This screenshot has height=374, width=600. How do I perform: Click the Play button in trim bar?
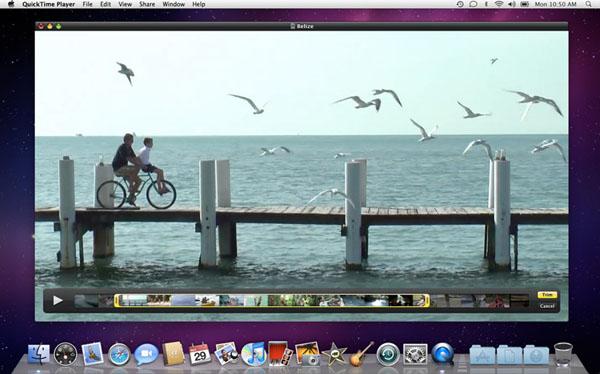click(x=58, y=301)
